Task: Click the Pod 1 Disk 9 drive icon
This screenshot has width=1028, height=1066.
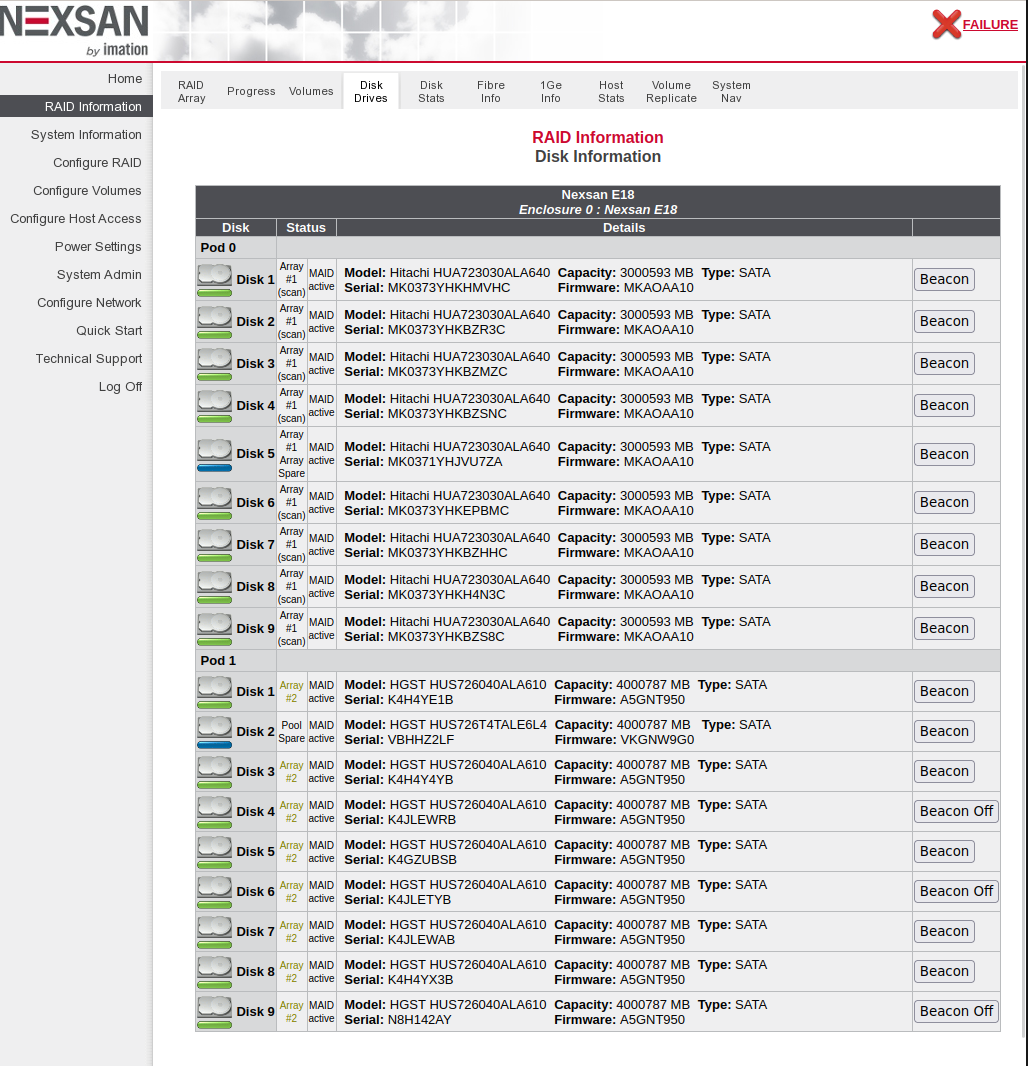Action: (215, 1014)
